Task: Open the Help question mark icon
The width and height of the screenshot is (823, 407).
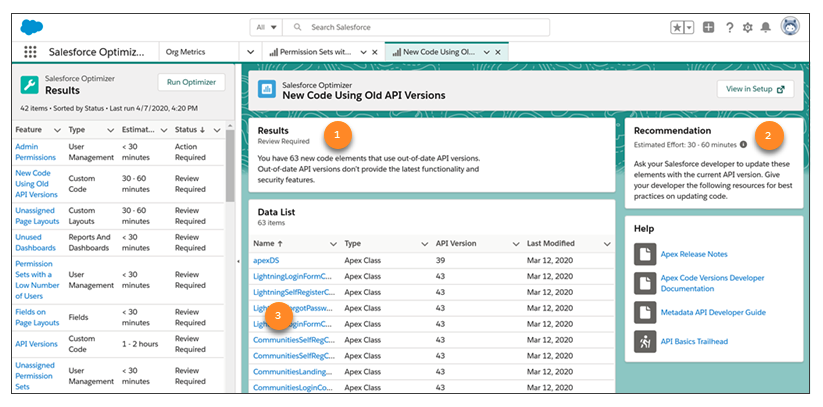Action: pyautogui.click(x=730, y=28)
